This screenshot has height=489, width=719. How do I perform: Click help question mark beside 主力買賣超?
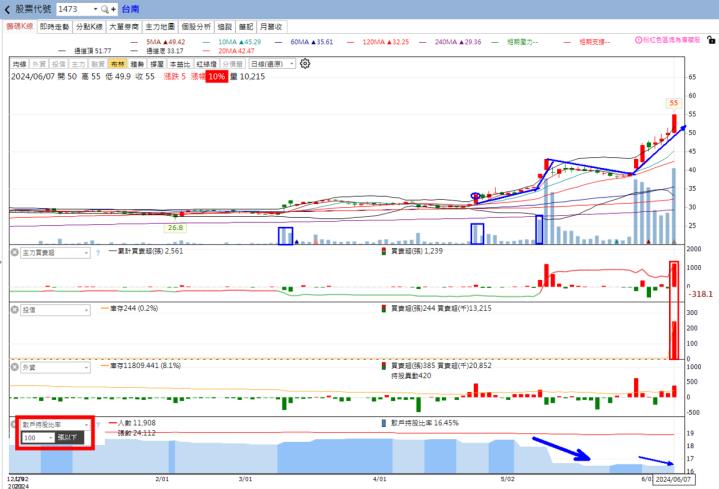(x=98, y=253)
